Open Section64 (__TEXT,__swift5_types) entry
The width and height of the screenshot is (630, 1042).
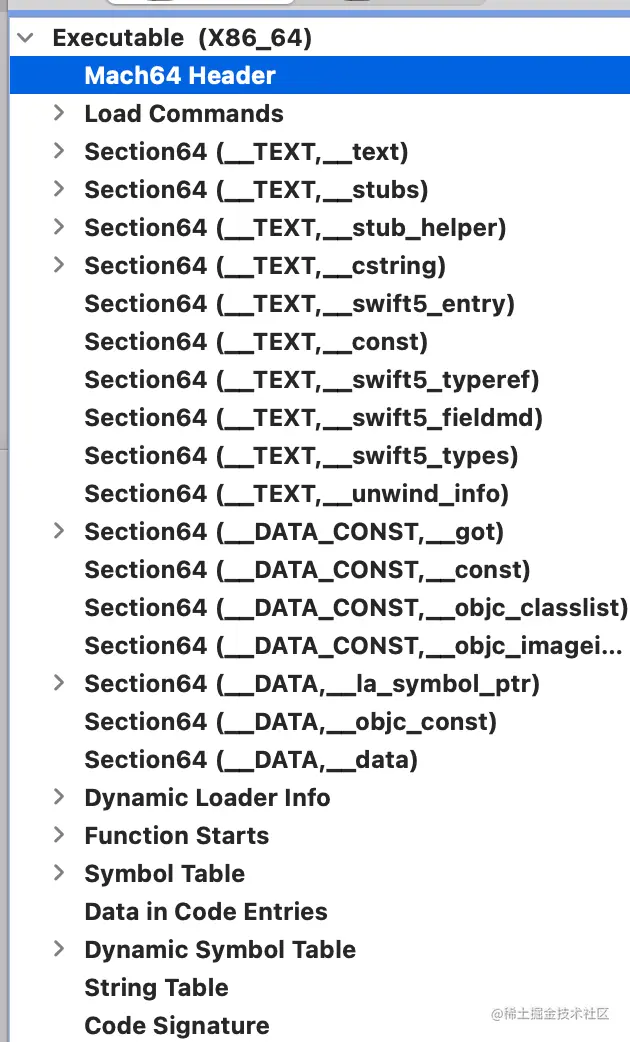301,456
